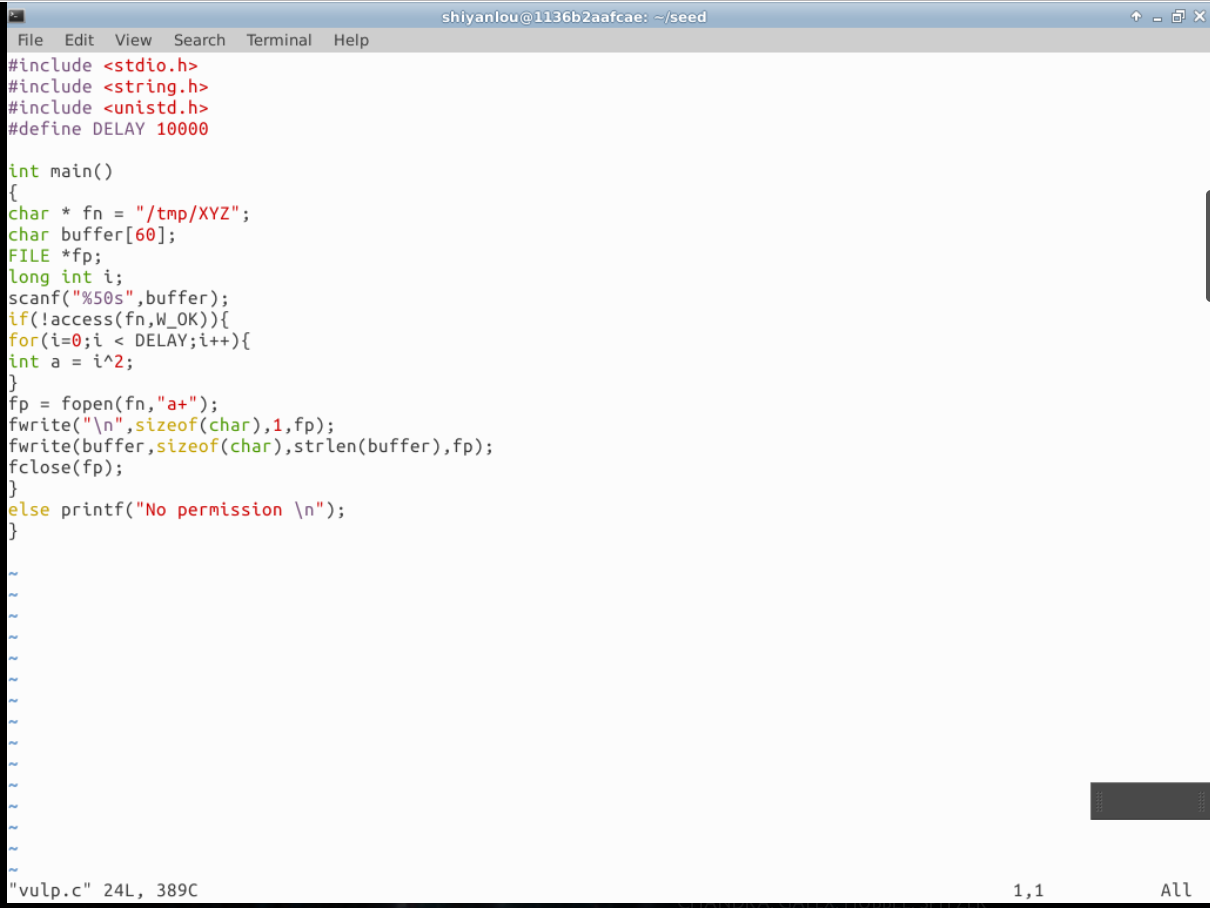The width and height of the screenshot is (1210, 908).
Task: Open the Terminal menu
Action: (279, 40)
